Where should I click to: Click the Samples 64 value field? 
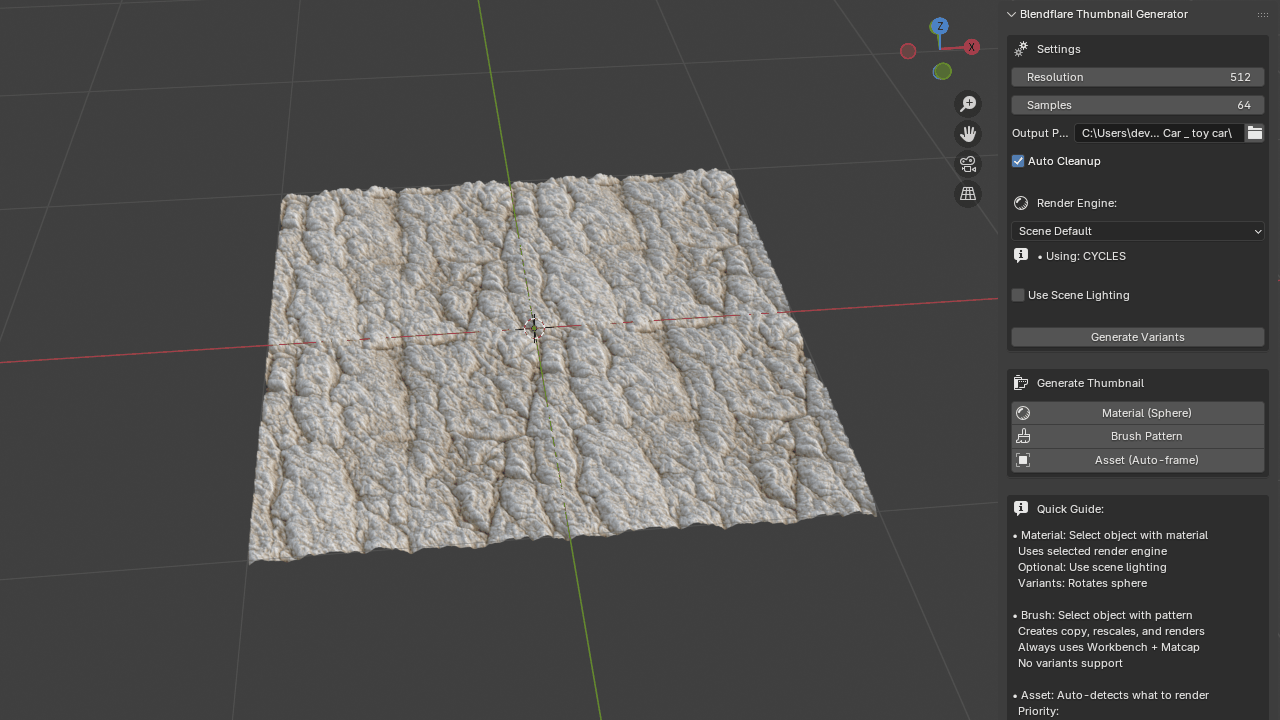(x=1137, y=105)
